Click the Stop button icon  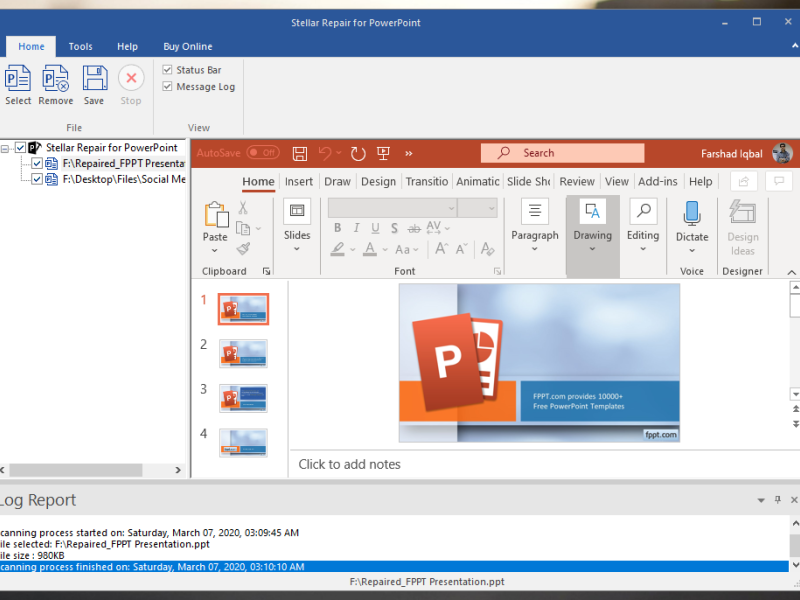pos(131,78)
